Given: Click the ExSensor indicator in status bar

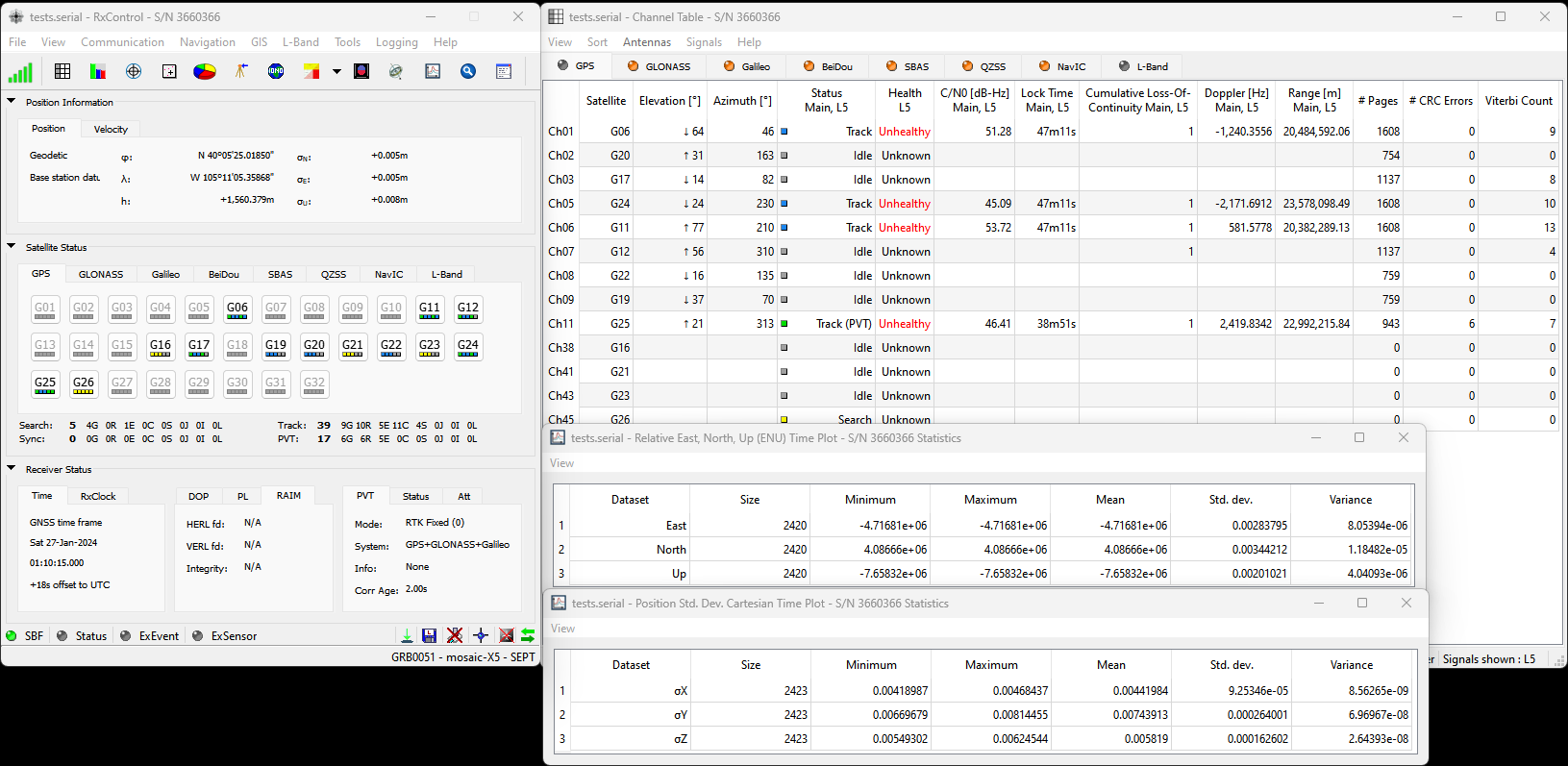Looking at the screenshot, I should point(224,635).
